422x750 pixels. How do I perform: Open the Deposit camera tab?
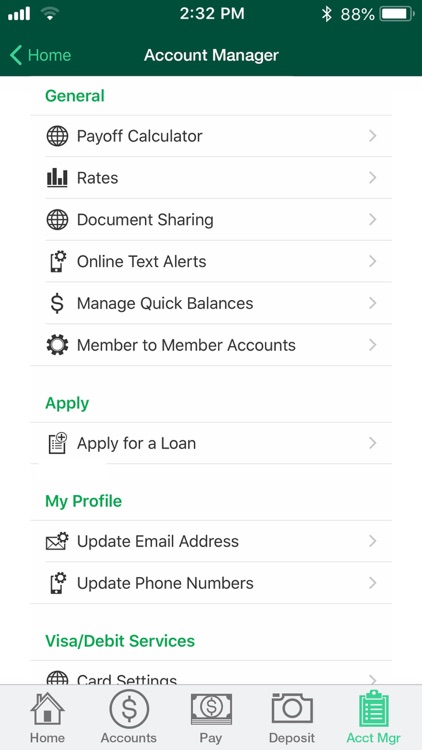click(x=292, y=718)
